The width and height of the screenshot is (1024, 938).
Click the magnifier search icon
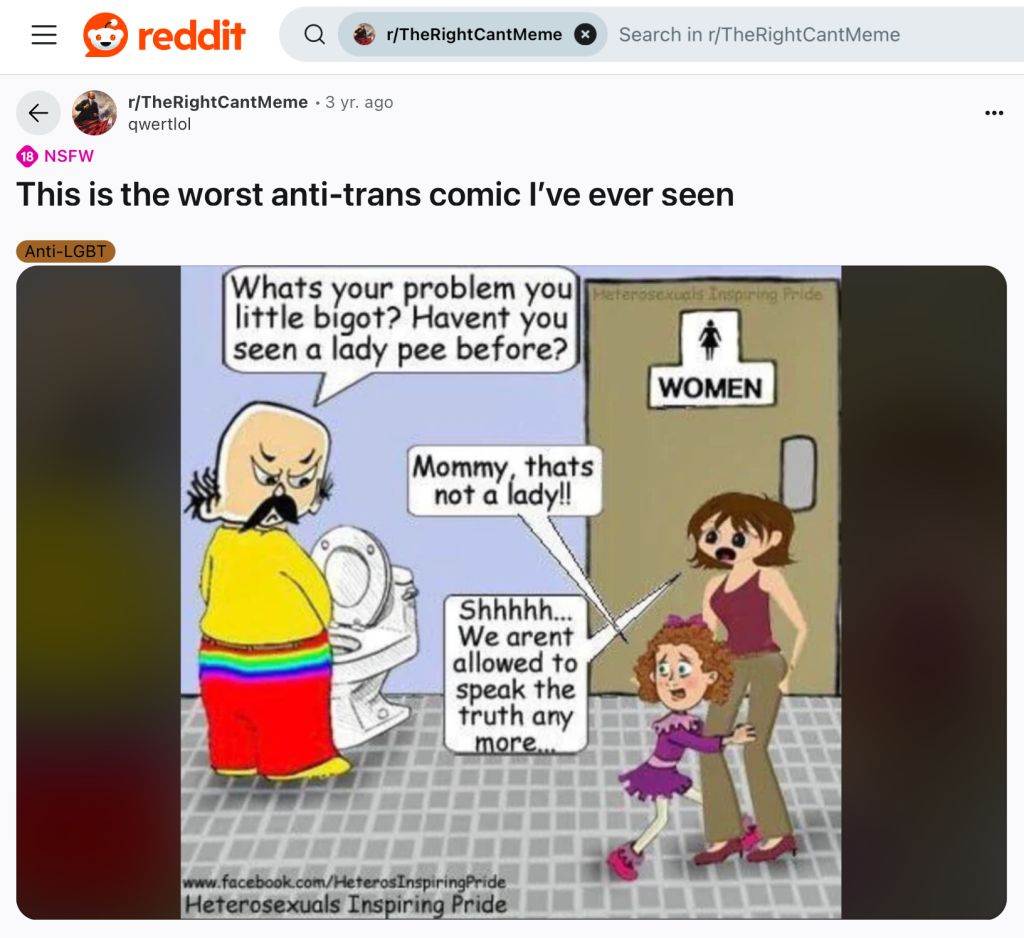pyautogui.click(x=314, y=34)
